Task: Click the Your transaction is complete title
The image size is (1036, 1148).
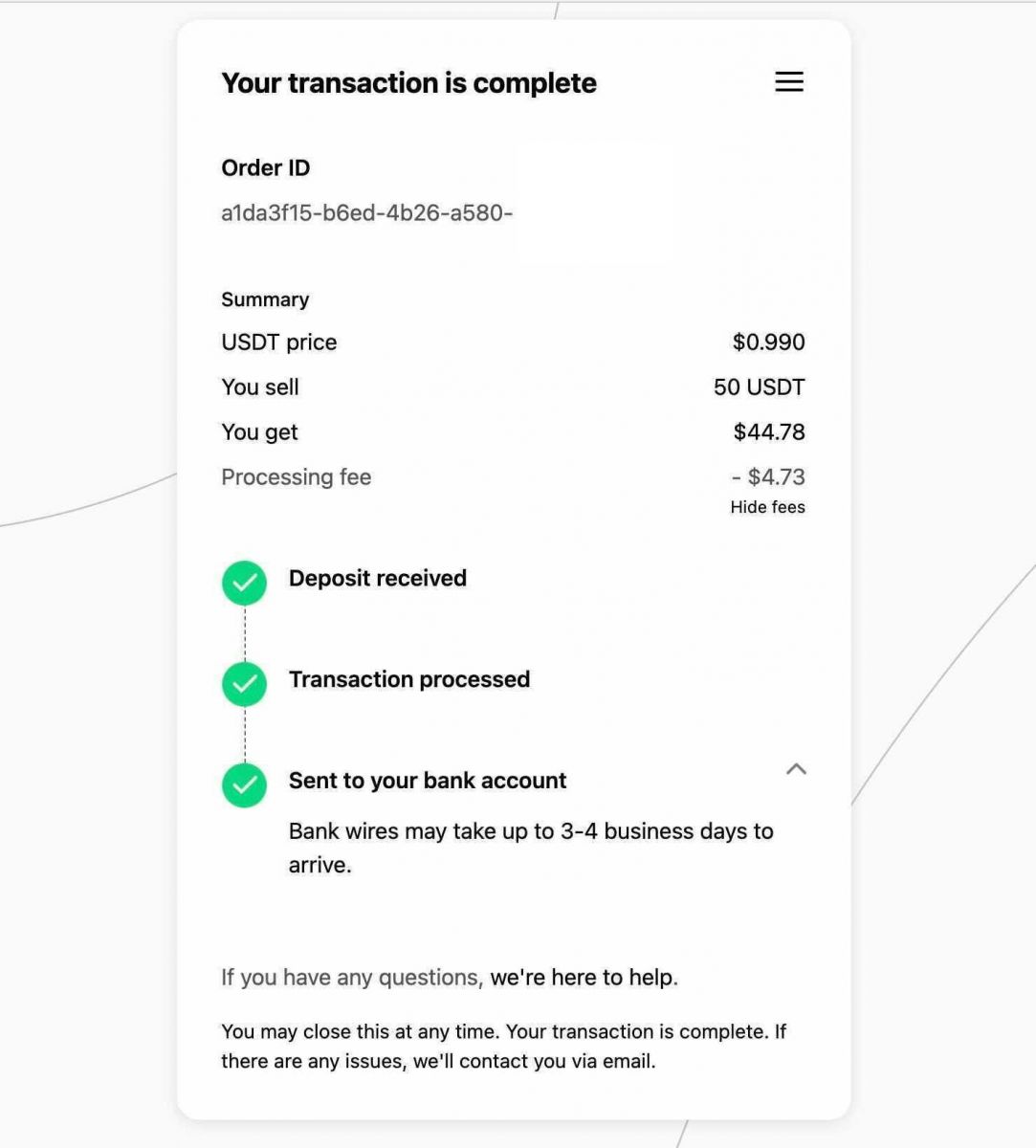Action: (x=408, y=83)
